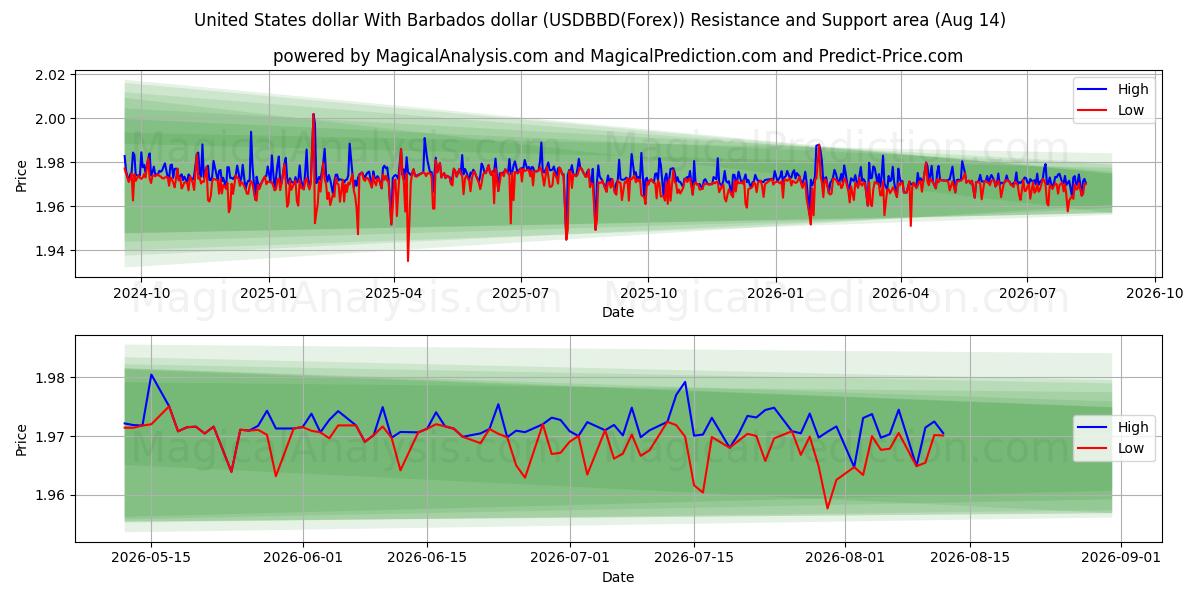The image size is (1200, 600).
Task: Click the 2026-06-01 date tick label
Action: click(x=302, y=557)
